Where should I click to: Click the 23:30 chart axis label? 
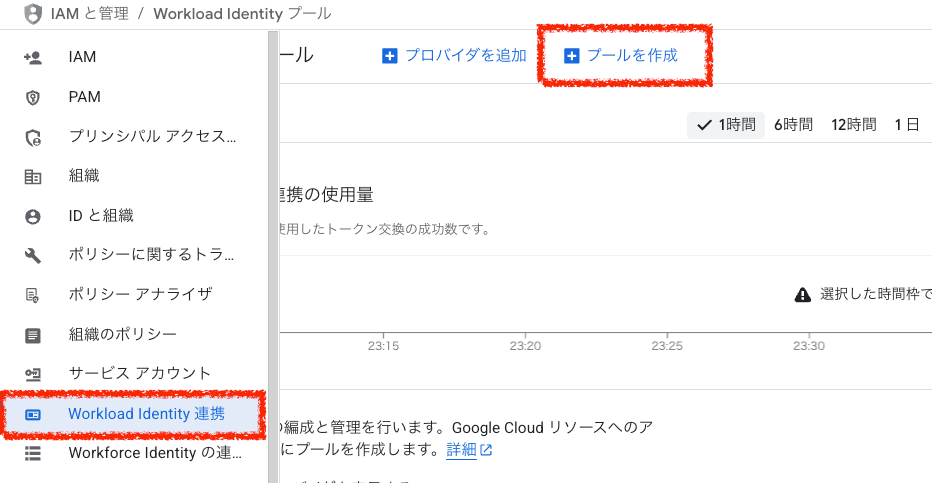tap(809, 346)
